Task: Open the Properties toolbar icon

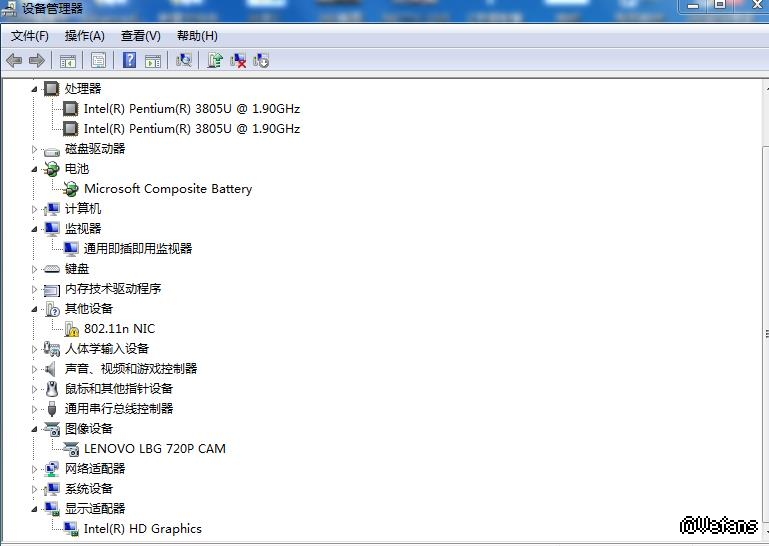Action: click(x=98, y=61)
